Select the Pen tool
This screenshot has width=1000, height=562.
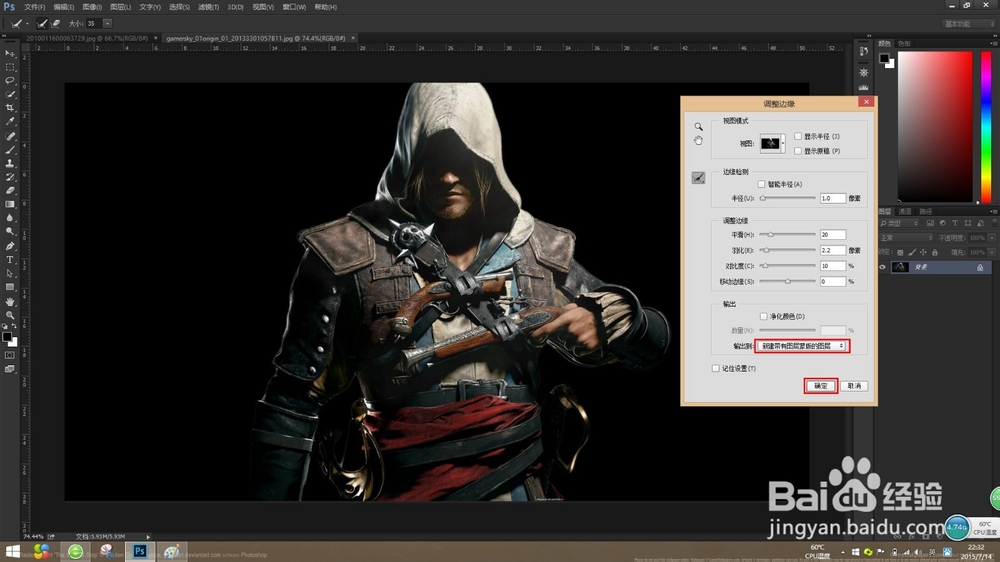click(10, 246)
